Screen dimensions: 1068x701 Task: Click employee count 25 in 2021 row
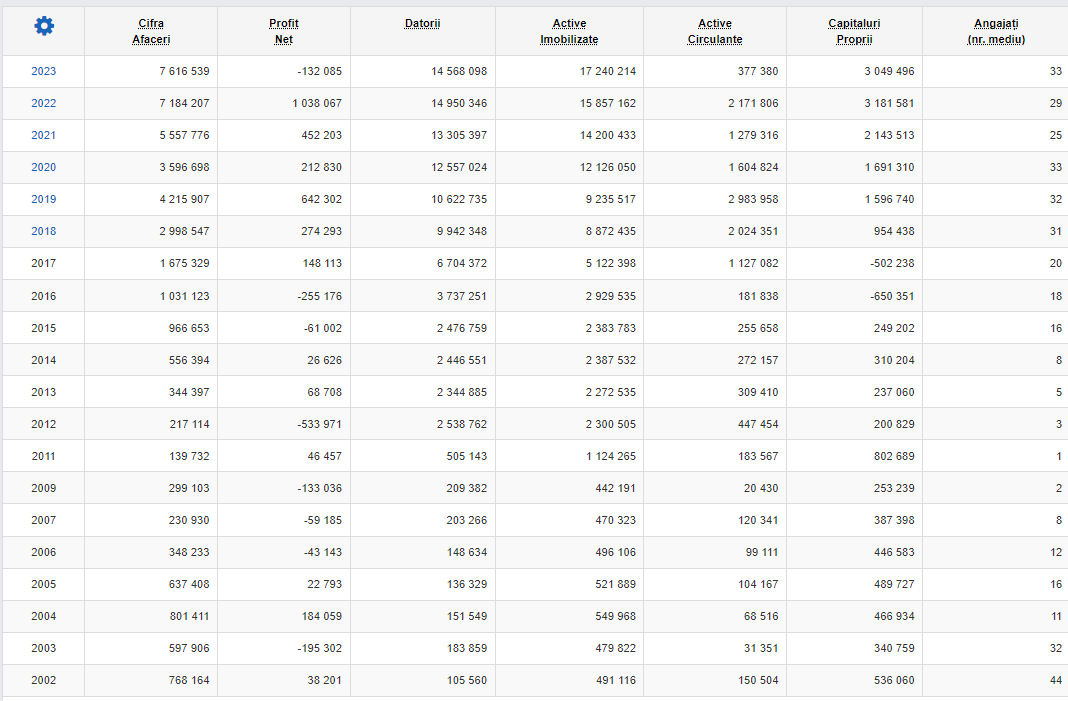[x=1056, y=135]
